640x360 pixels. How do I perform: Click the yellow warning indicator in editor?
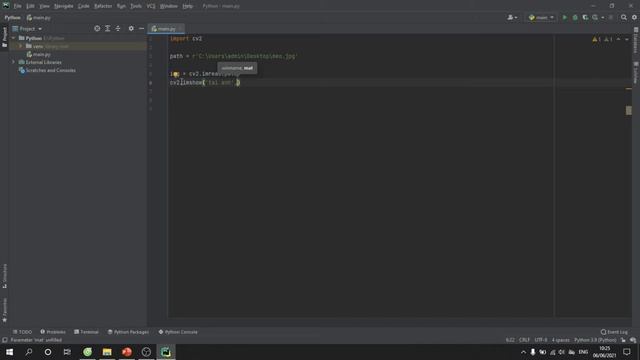click(x=597, y=40)
